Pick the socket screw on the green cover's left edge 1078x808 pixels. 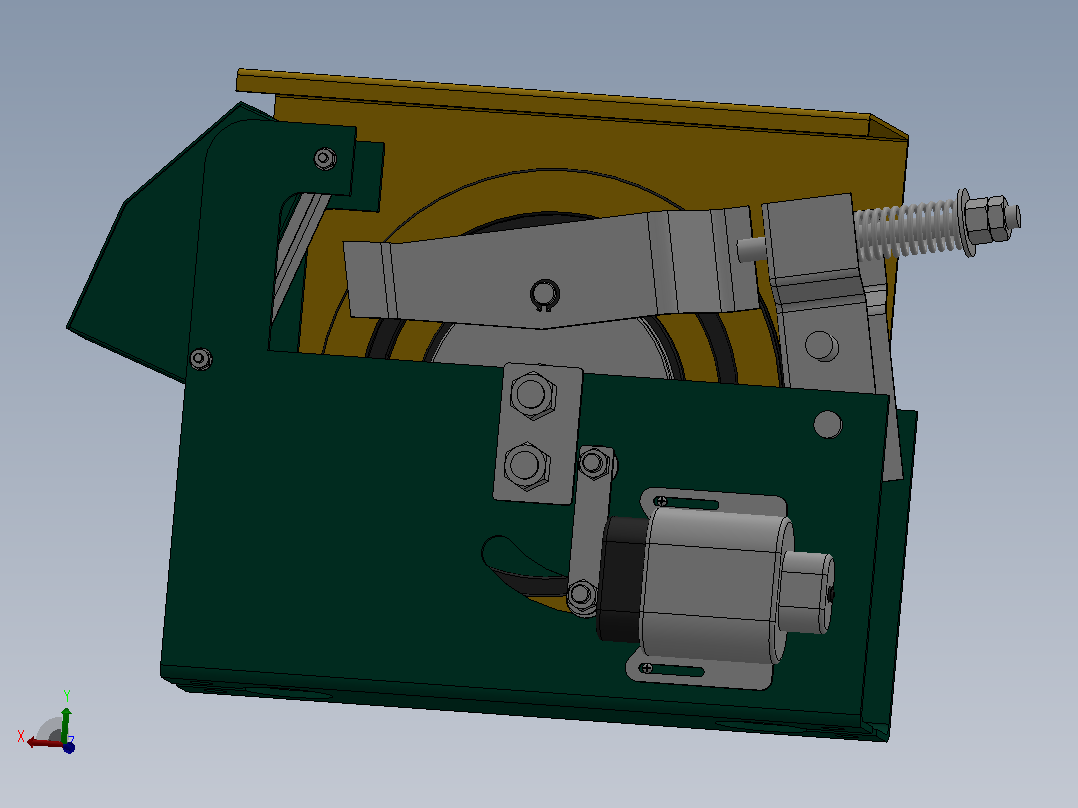[x=201, y=359]
